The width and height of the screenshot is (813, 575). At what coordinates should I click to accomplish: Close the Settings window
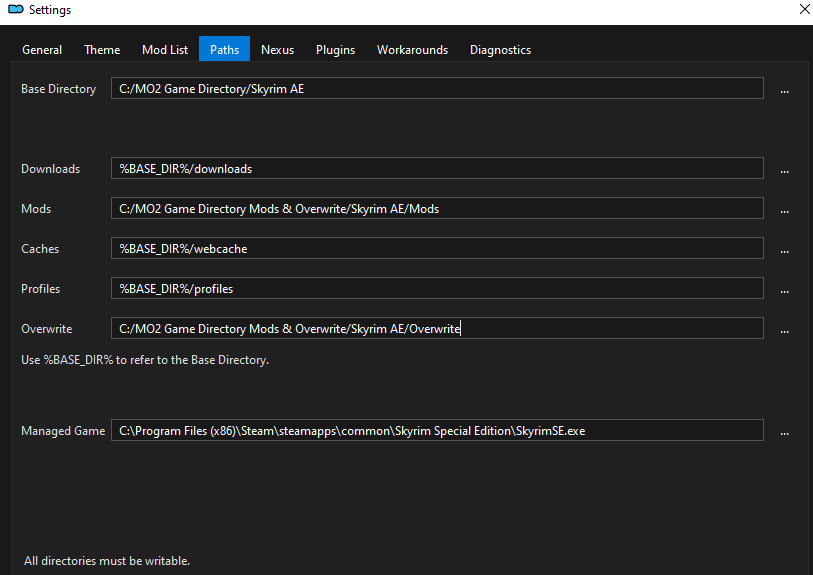[804, 9]
